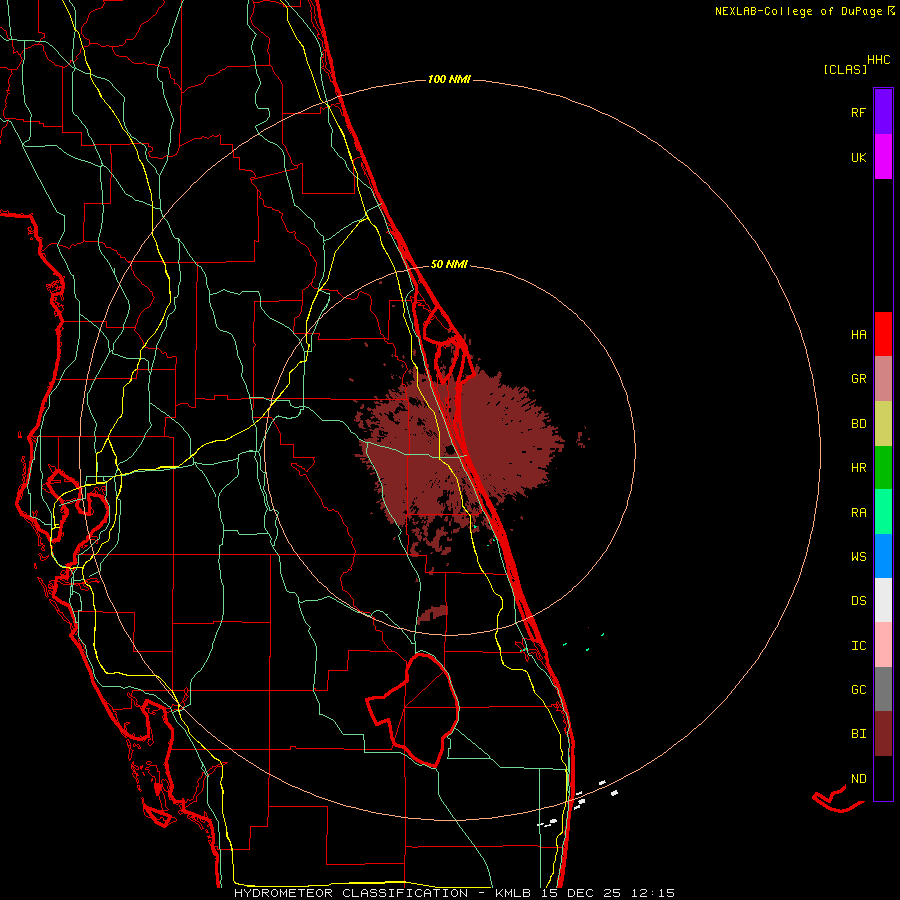Click the IC pink legend swatch
Image resolution: width=900 pixels, height=900 pixels.
click(x=883, y=645)
